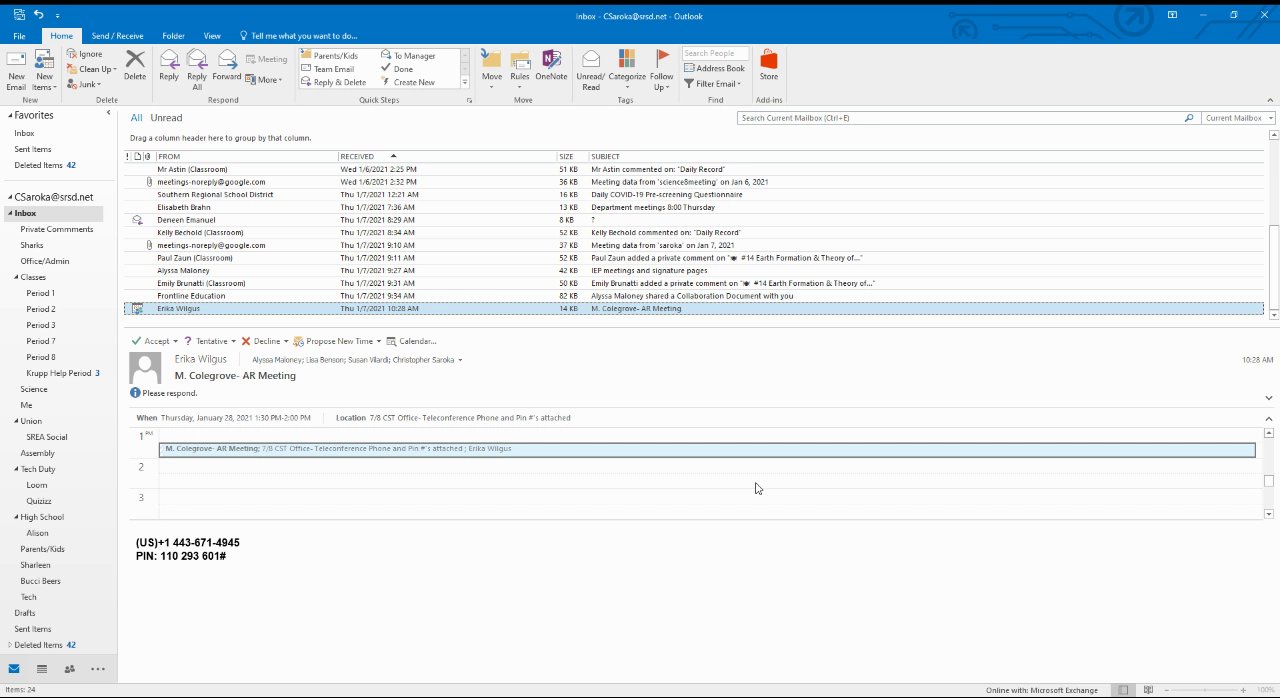
Task: Forward the selected message
Action: tap(227, 66)
